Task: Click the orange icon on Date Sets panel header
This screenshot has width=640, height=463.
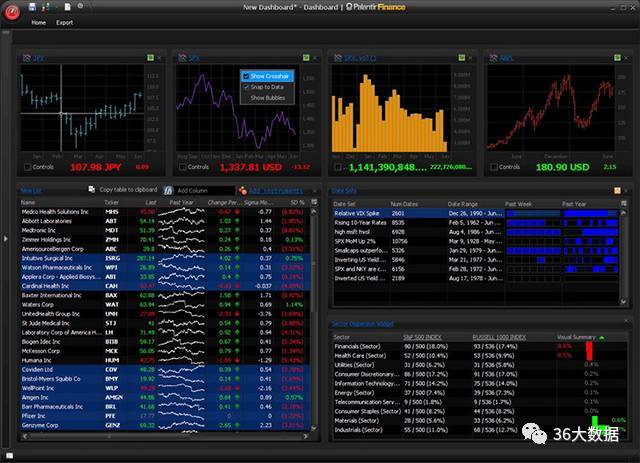Action: click(617, 191)
